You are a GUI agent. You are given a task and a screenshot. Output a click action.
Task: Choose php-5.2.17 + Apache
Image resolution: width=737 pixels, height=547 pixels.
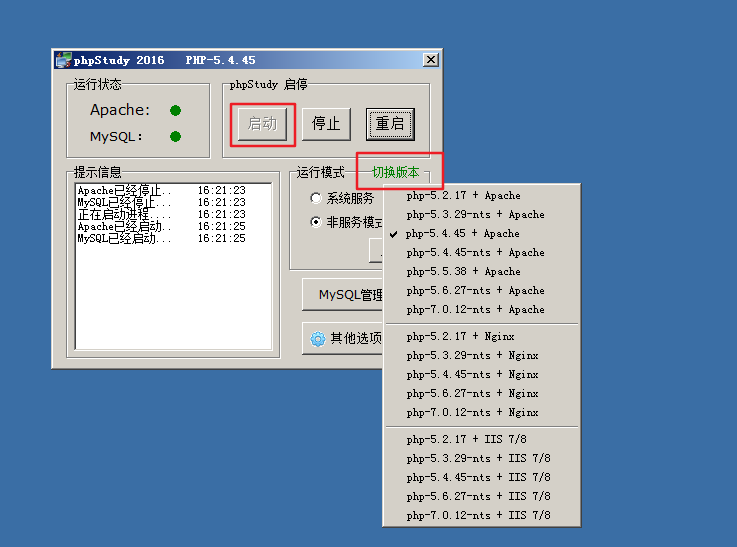(482, 195)
